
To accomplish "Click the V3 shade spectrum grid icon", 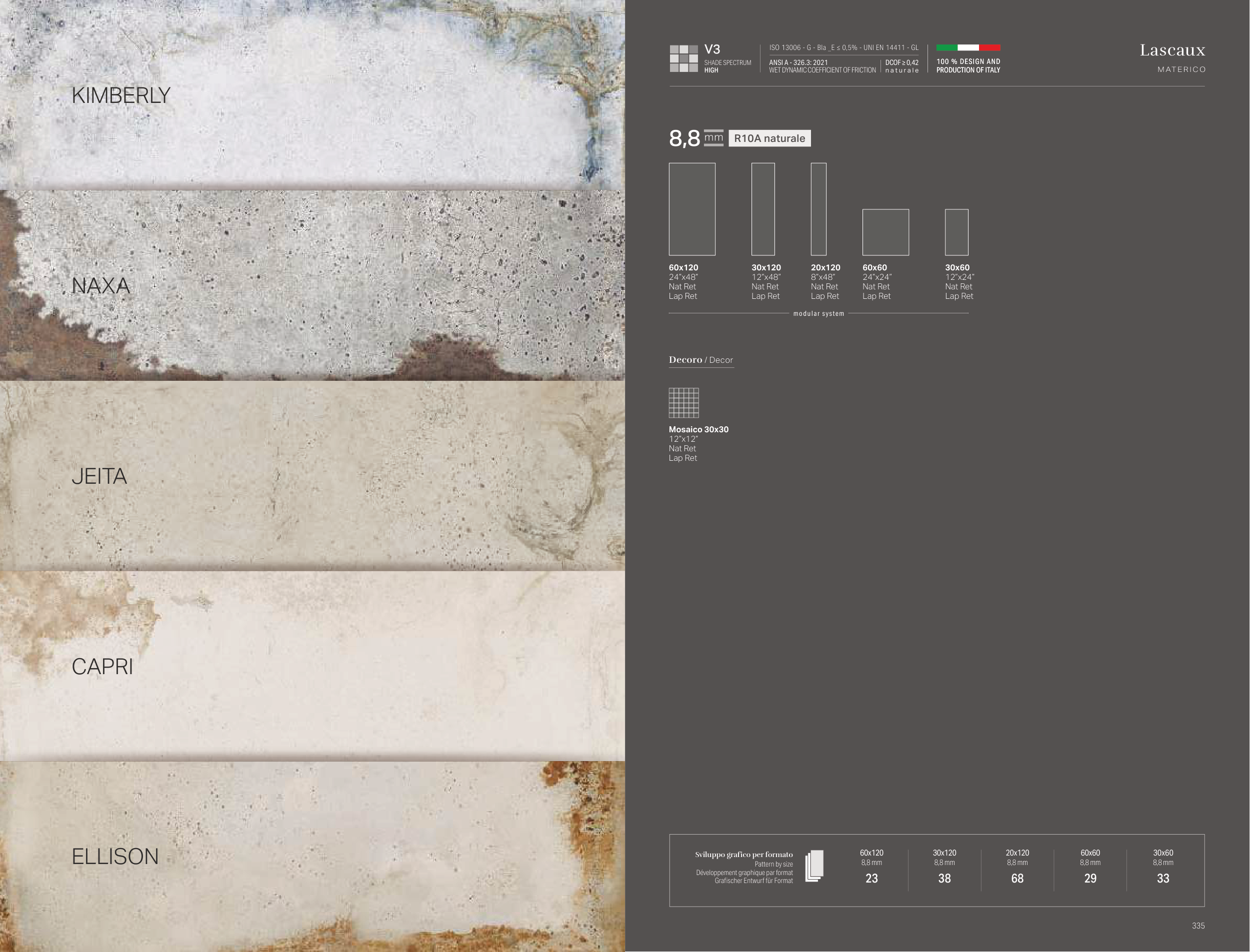I will [683, 58].
